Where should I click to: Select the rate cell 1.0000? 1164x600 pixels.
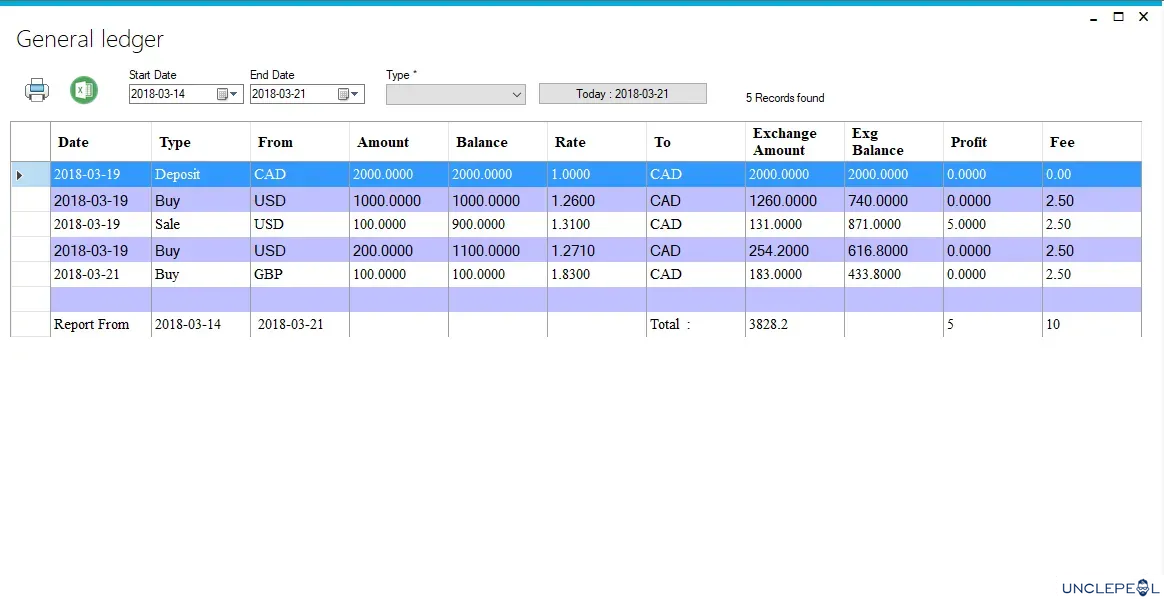point(597,175)
